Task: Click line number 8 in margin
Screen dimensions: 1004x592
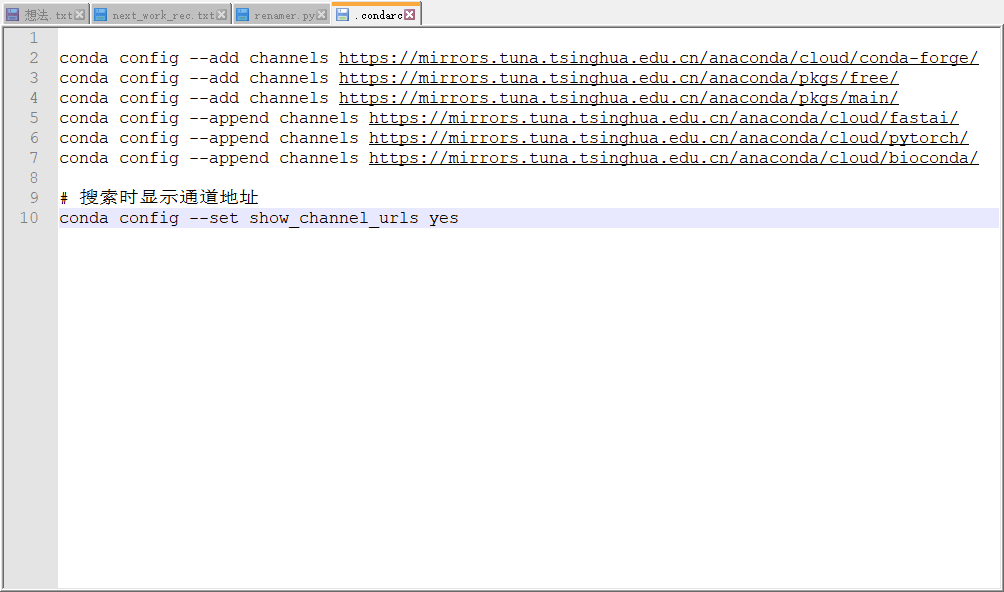Action: tap(34, 177)
